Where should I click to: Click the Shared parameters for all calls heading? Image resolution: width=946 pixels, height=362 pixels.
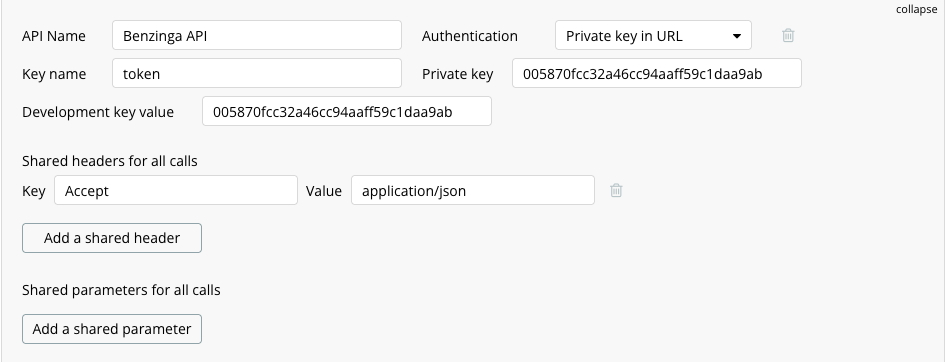(x=121, y=290)
